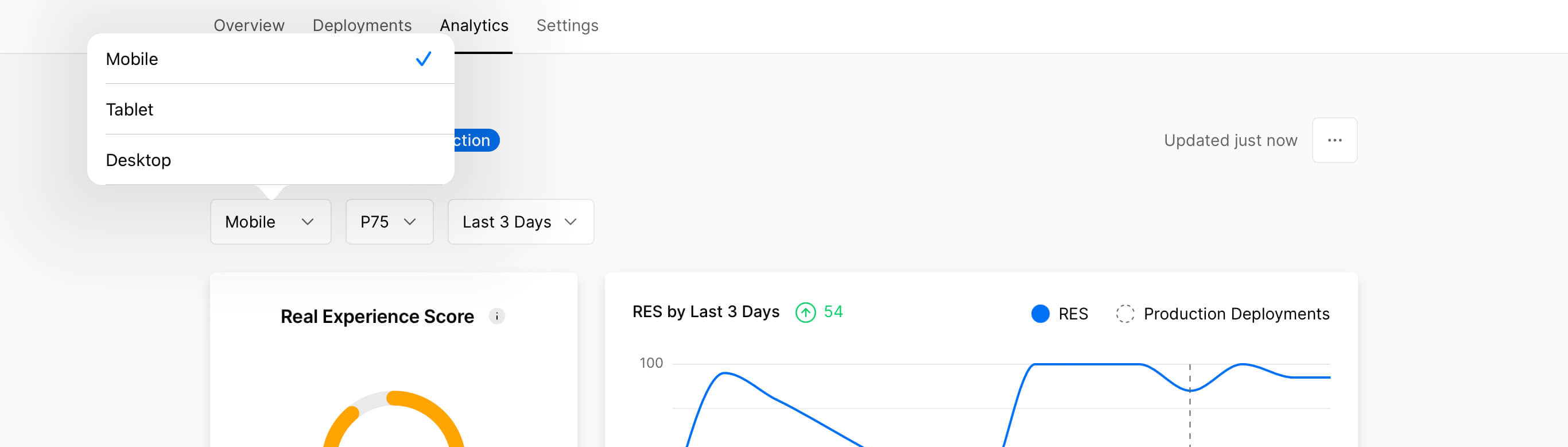Click the Real Experience Score heading
Viewport: 1568px width, 447px height.
coord(377,316)
